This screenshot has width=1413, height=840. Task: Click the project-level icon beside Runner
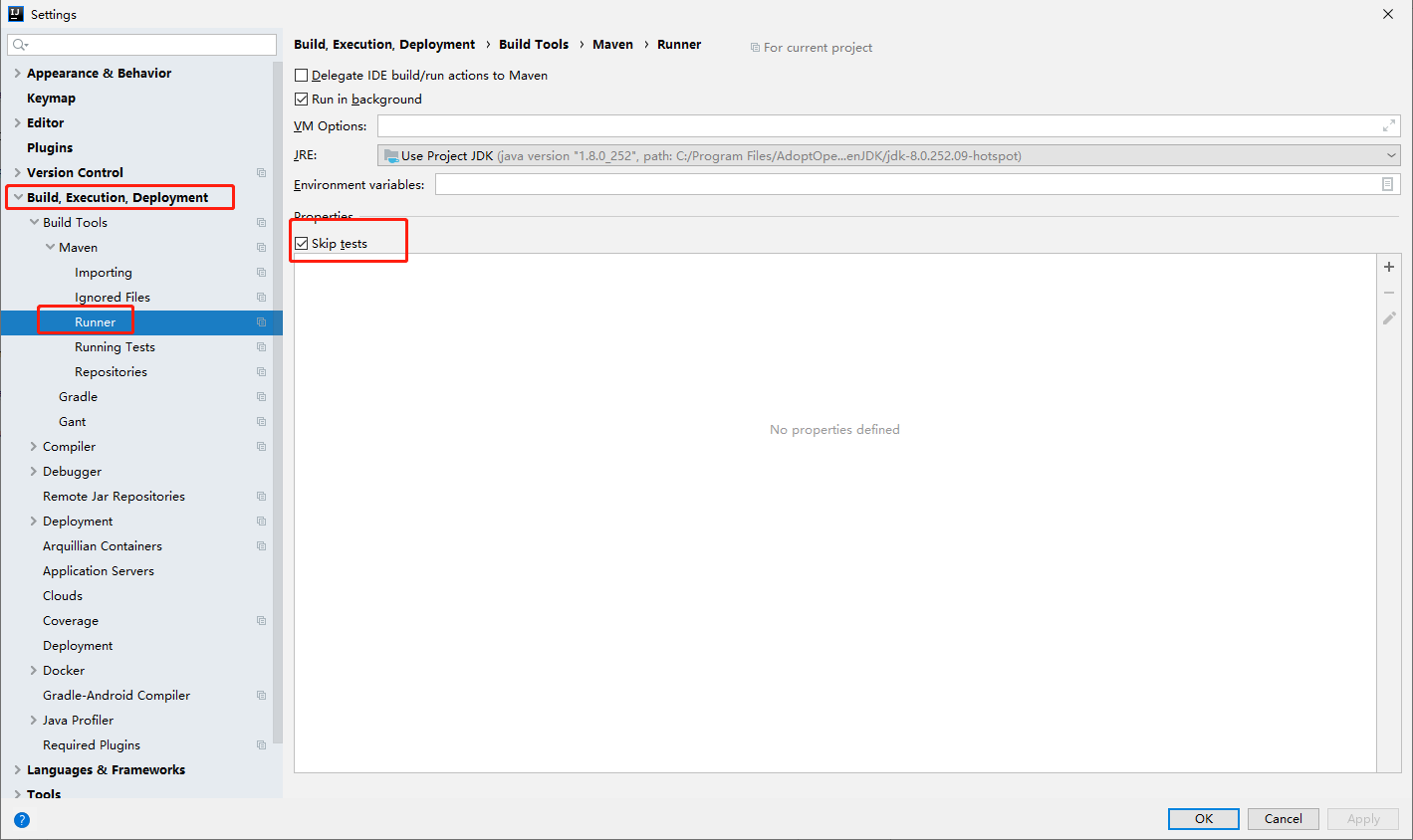tap(262, 322)
